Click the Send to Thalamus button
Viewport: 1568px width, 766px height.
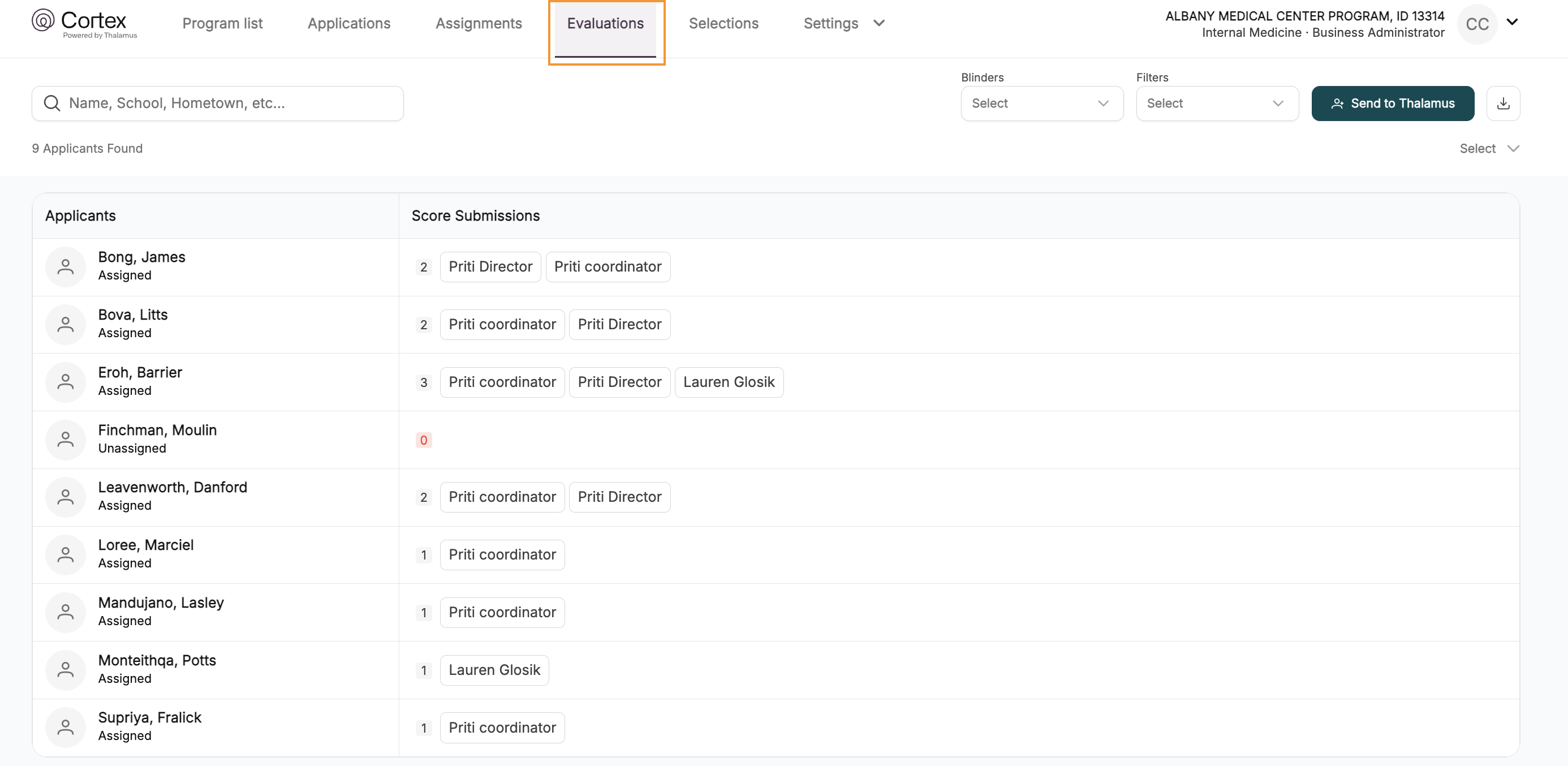[1392, 104]
